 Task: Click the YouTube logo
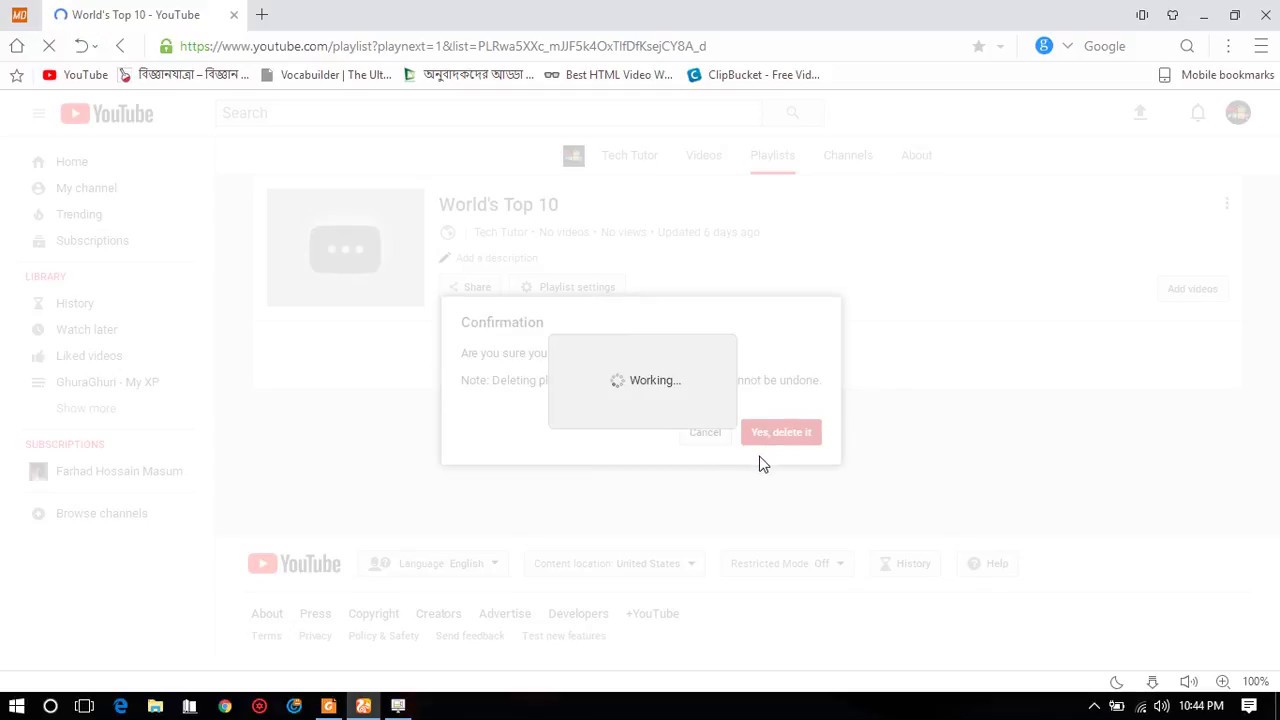coord(106,113)
